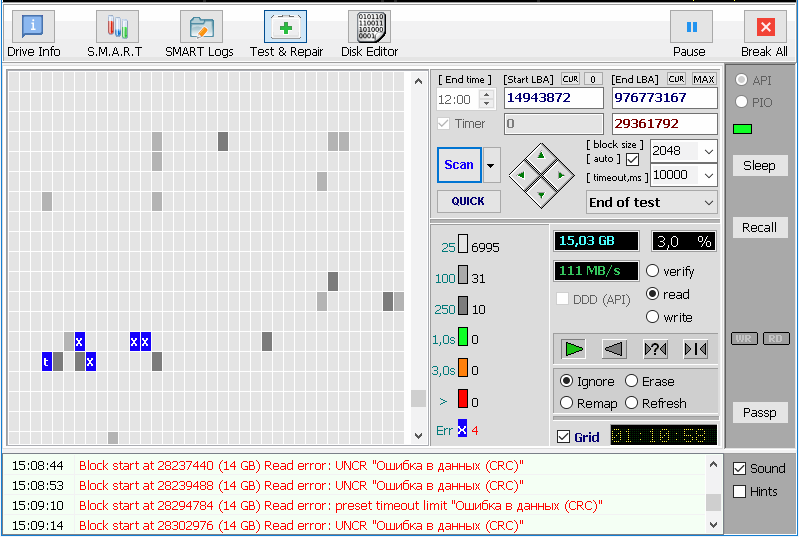Click the block map scrollbar down arrow
The image size is (799, 537).
[x=418, y=436]
